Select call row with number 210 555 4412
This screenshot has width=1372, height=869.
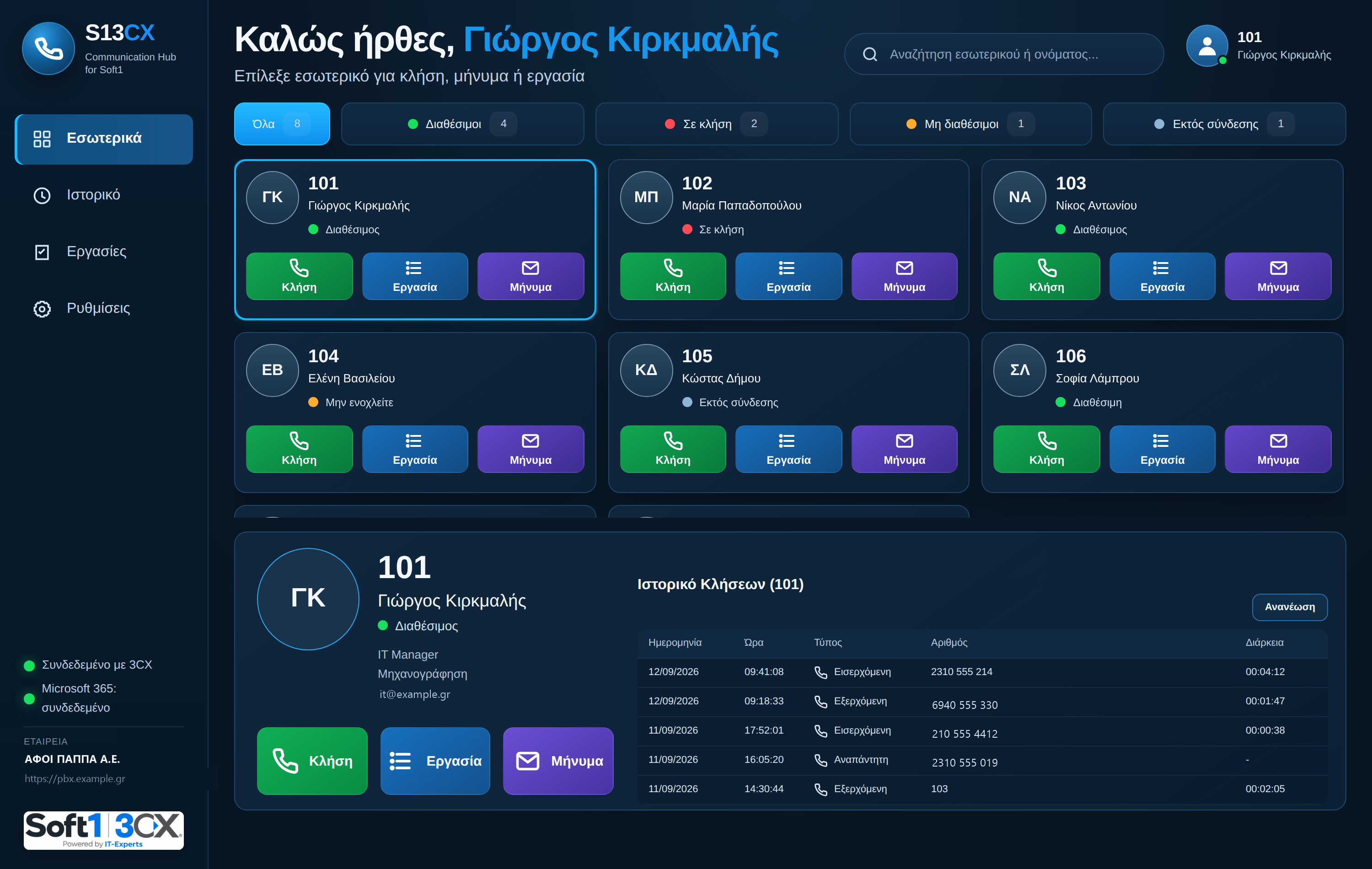click(982, 730)
